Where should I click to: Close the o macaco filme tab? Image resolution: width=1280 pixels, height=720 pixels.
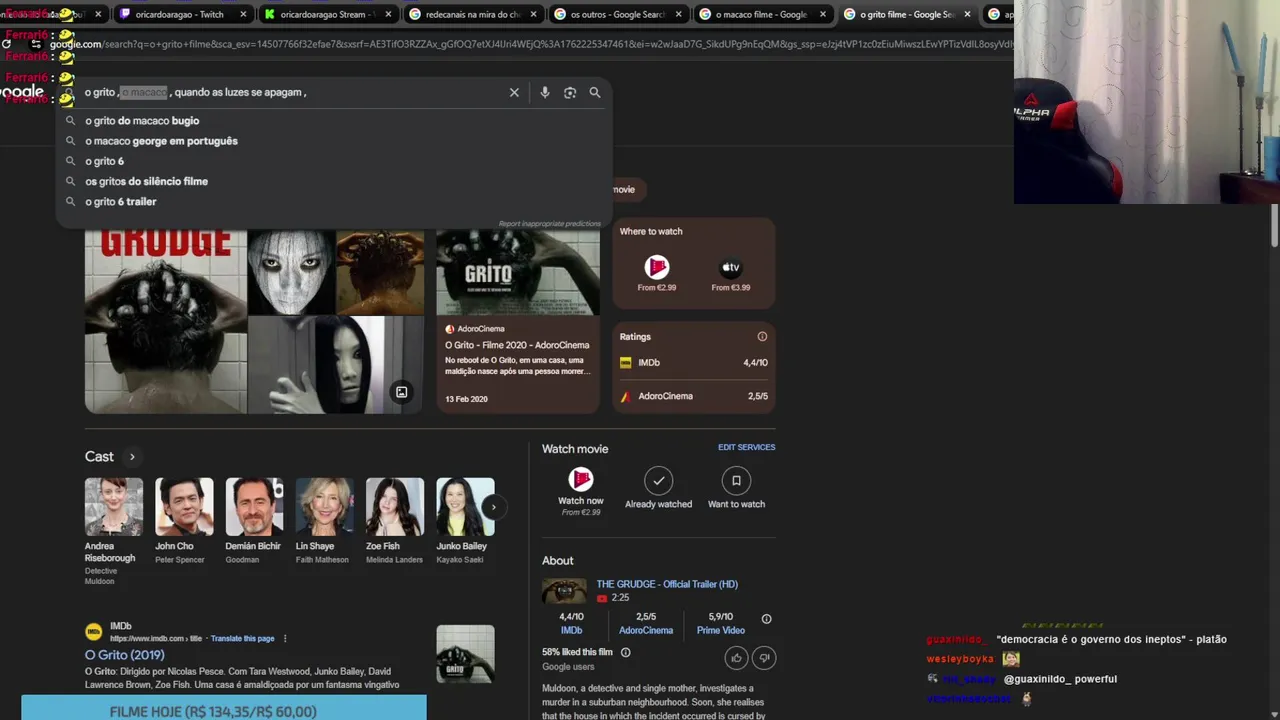[823, 14]
